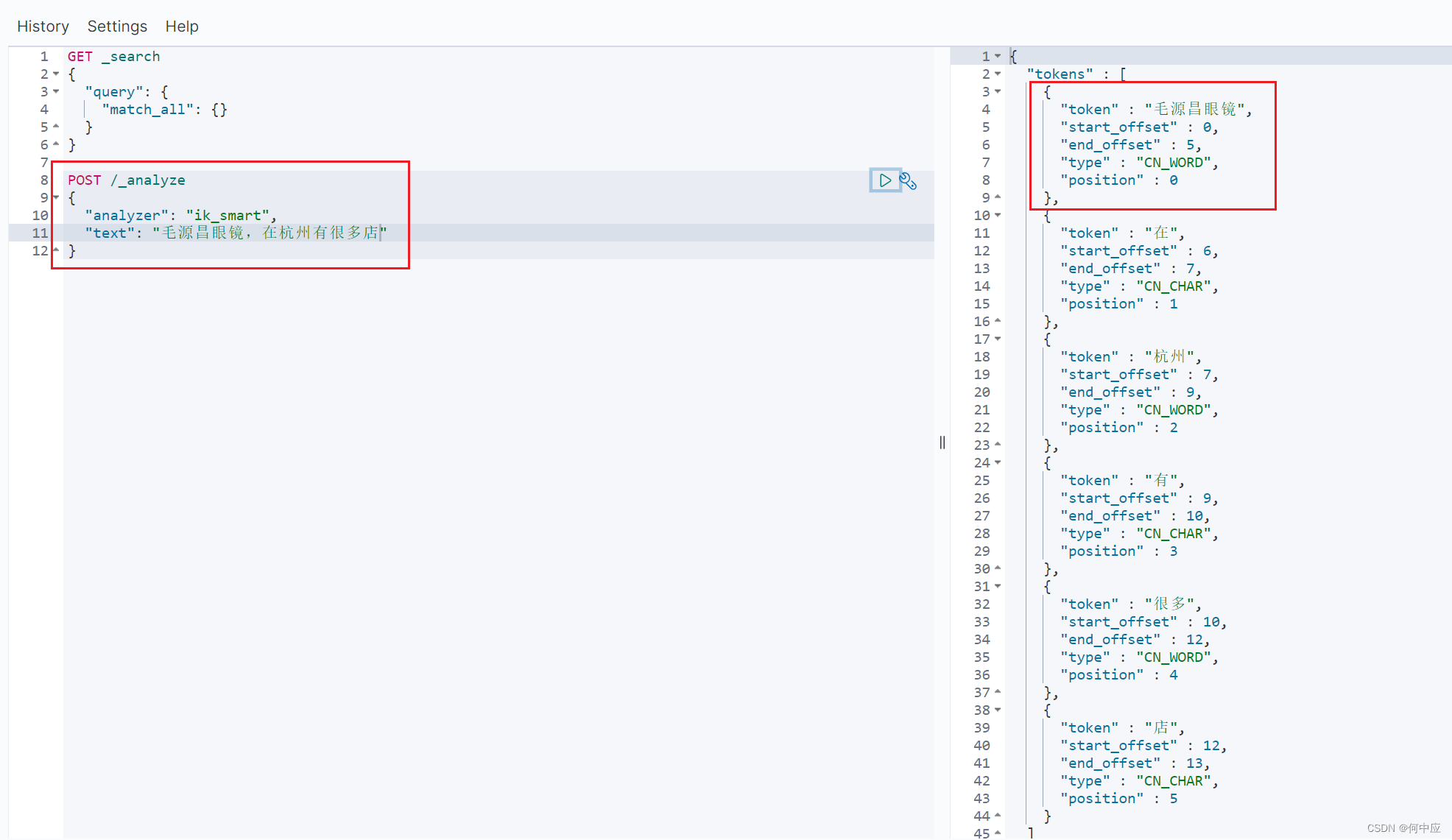This screenshot has height=840, width=1452.
Task: Click "type" : "CN_CHAR" on output line 14
Action: (1139, 286)
